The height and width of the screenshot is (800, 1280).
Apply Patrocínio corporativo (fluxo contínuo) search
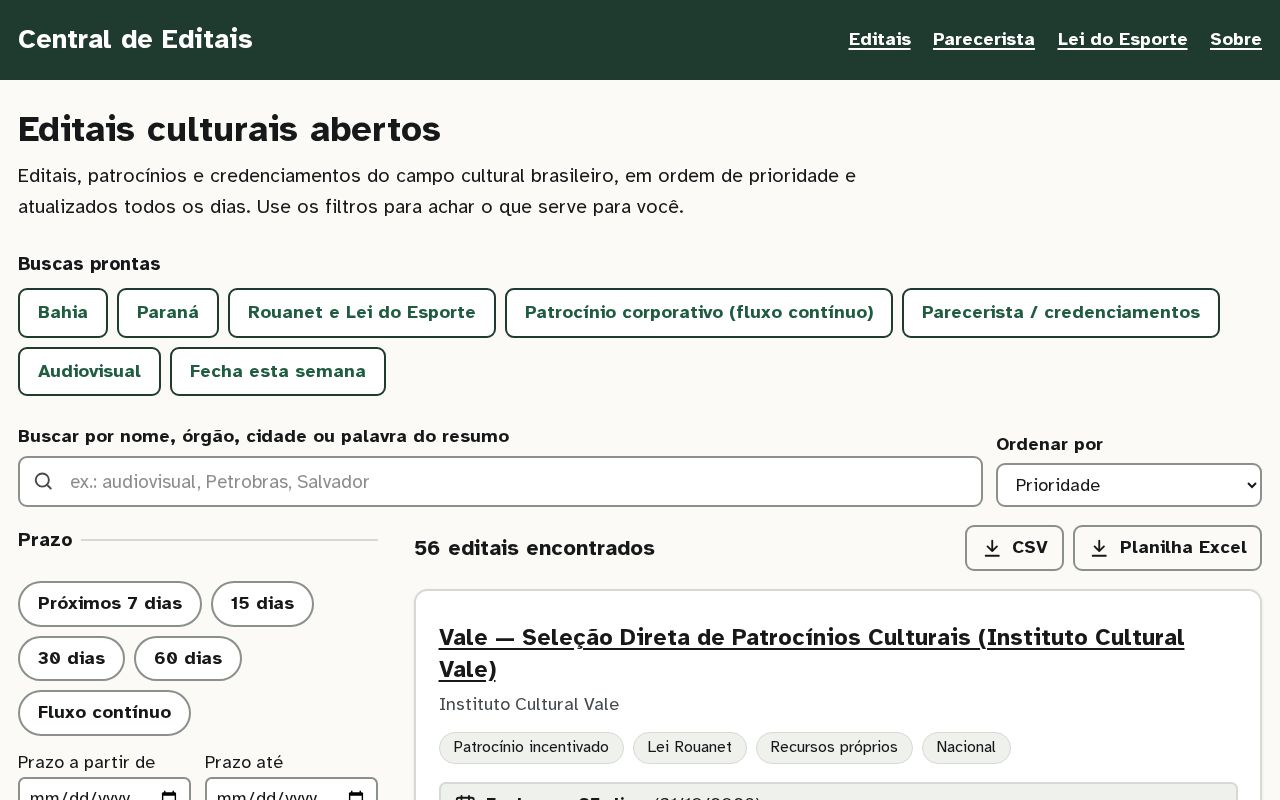coord(699,313)
